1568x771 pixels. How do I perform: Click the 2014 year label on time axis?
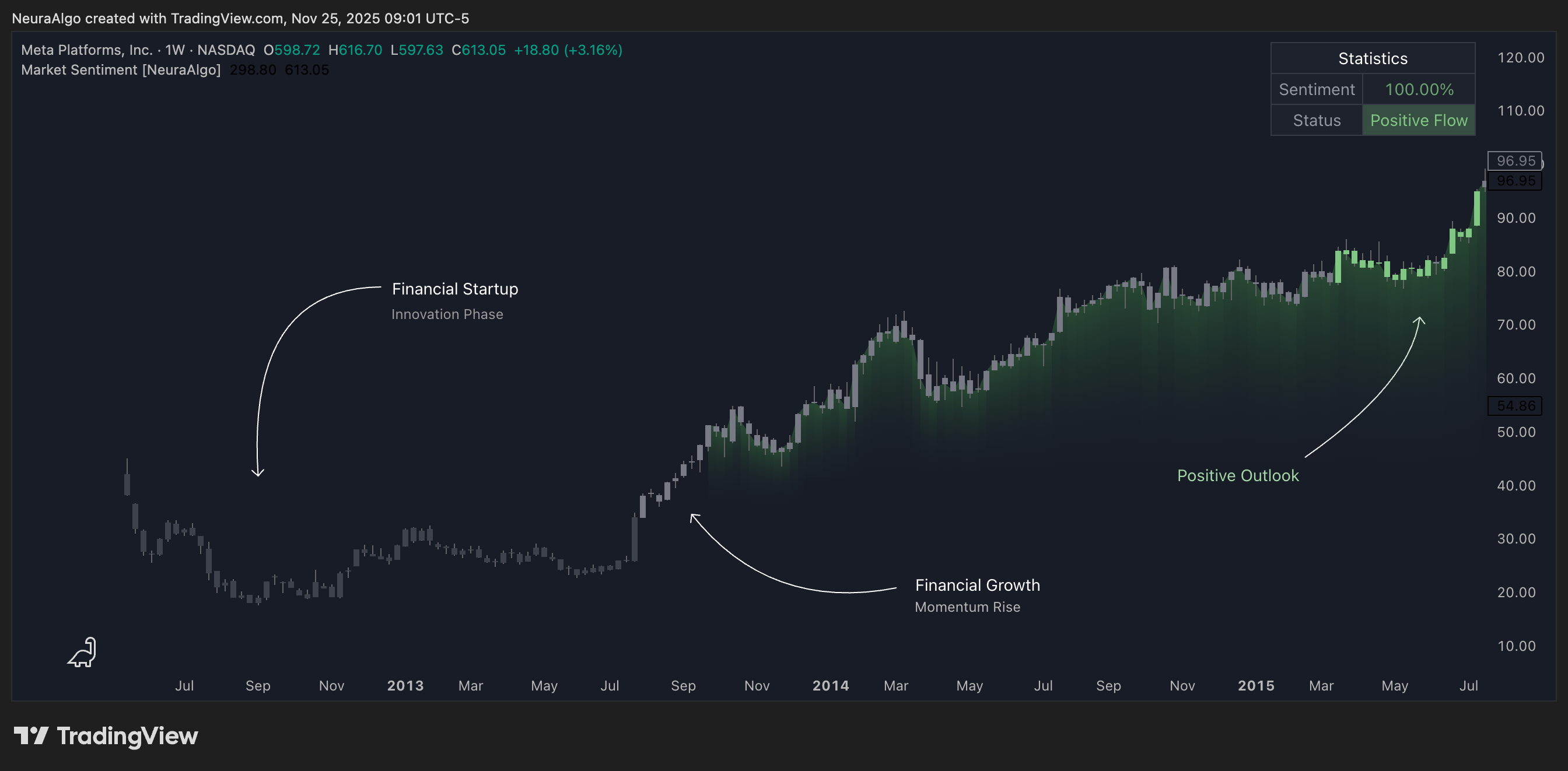(x=831, y=686)
